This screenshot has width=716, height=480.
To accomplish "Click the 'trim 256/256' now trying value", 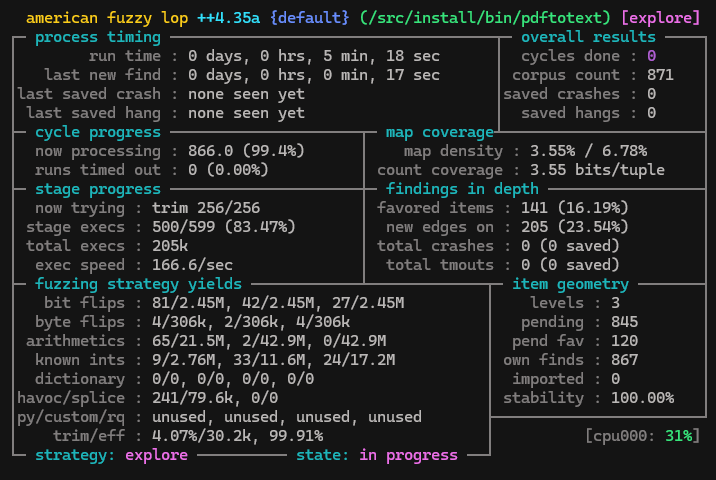I will [x=206, y=208].
